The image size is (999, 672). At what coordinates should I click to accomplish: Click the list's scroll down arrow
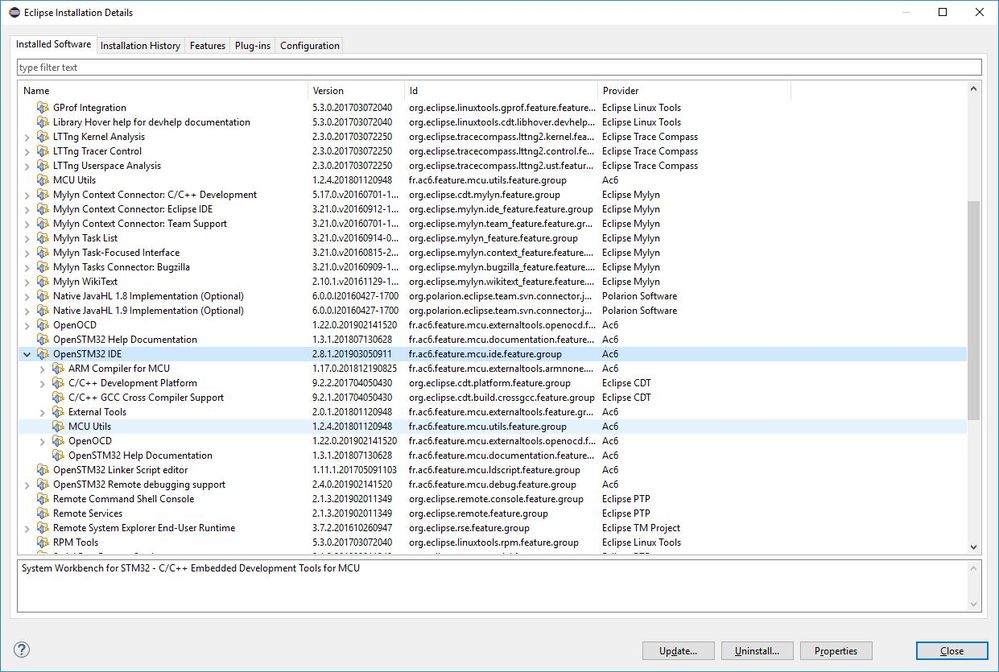[x=974, y=547]
